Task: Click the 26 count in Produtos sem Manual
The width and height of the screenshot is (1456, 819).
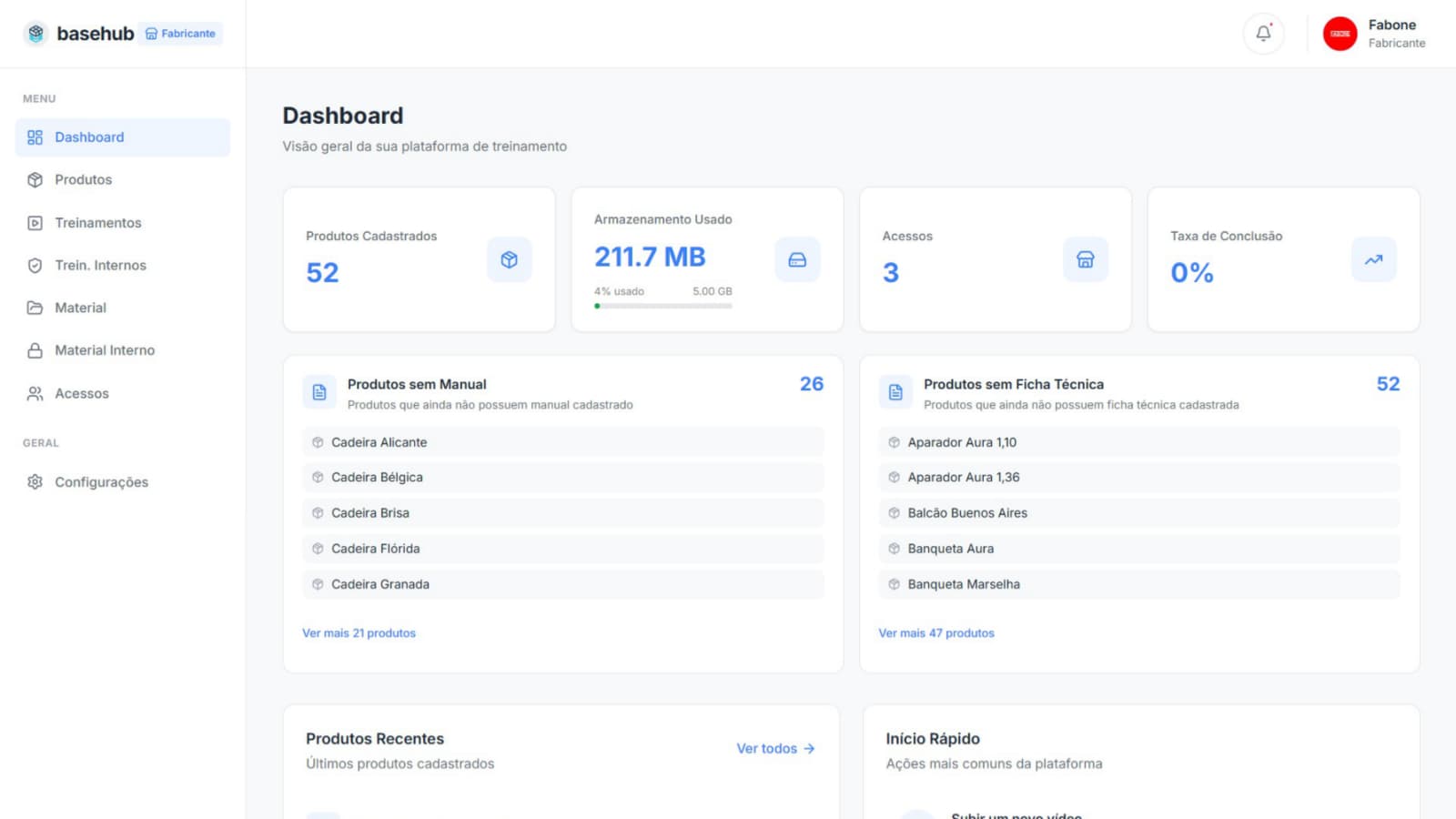Action: 812,384
